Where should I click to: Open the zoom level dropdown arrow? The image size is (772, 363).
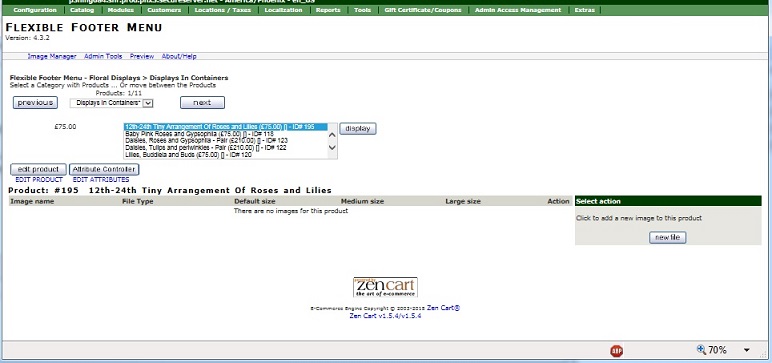746,350
